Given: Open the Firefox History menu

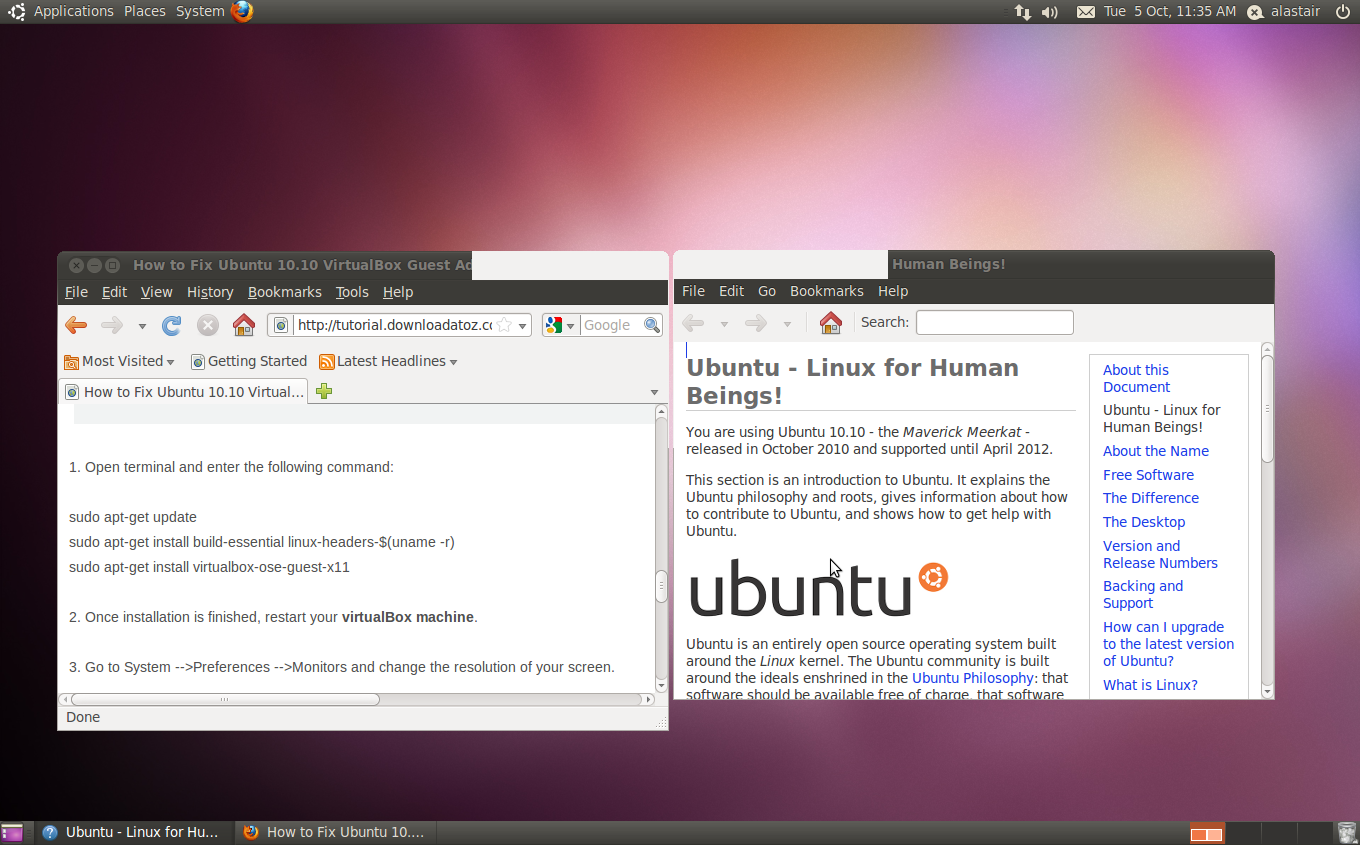Looking at the screenshot, I should [210, 292].
